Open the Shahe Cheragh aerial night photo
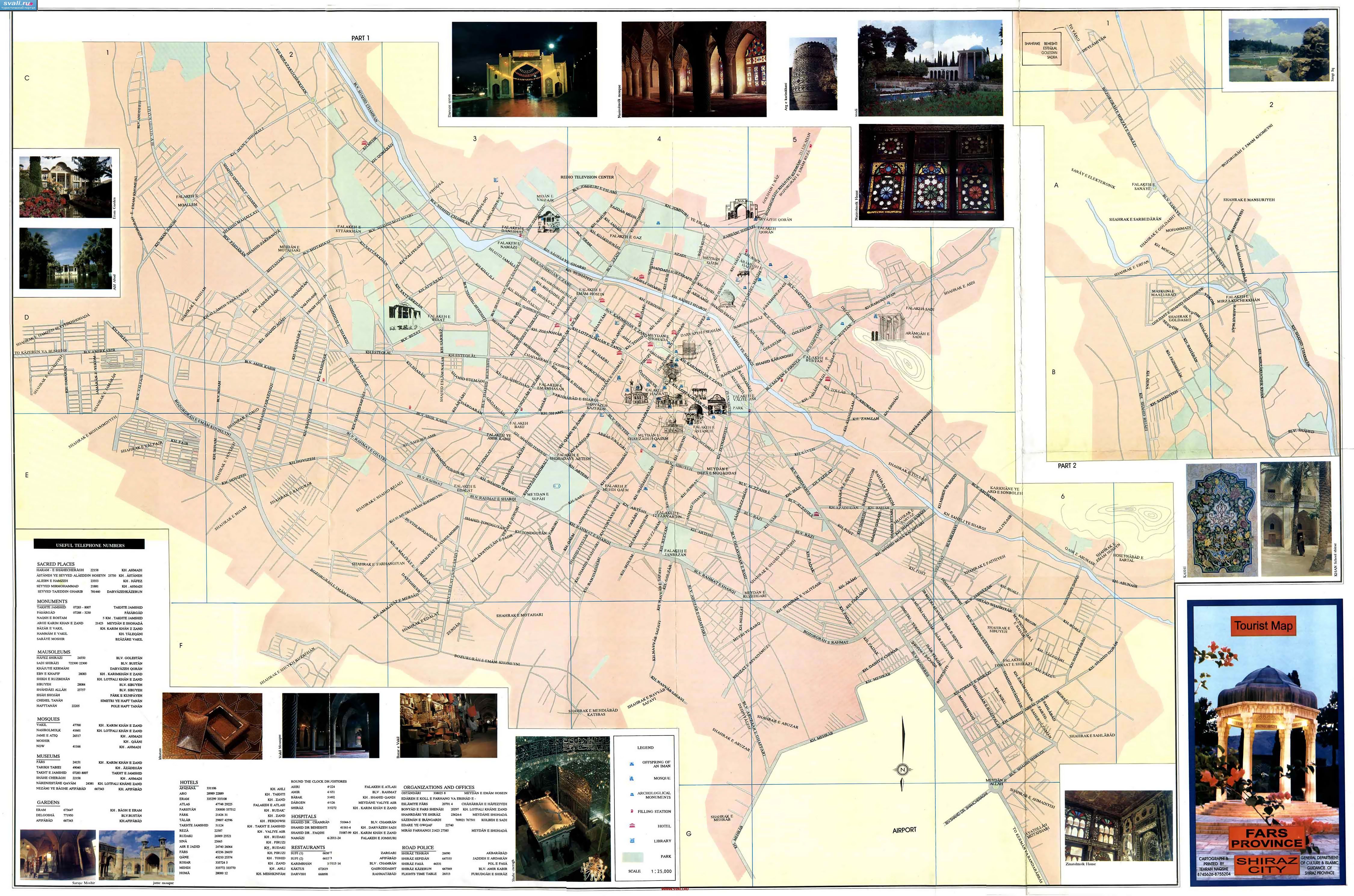Screen dimensions: 1354x896 point(562,808)
